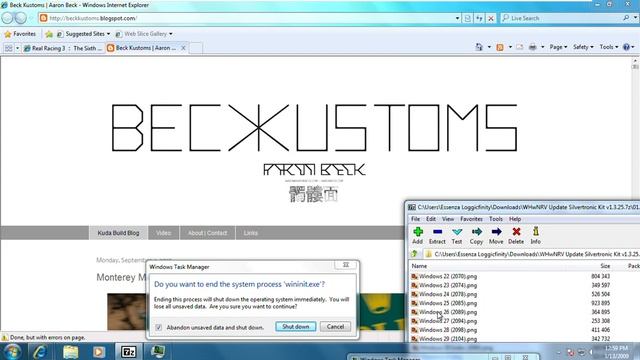The width and height of the screenshot is (640, 360).
Task: Click the browser Back button
Action: tap(7, 18)
